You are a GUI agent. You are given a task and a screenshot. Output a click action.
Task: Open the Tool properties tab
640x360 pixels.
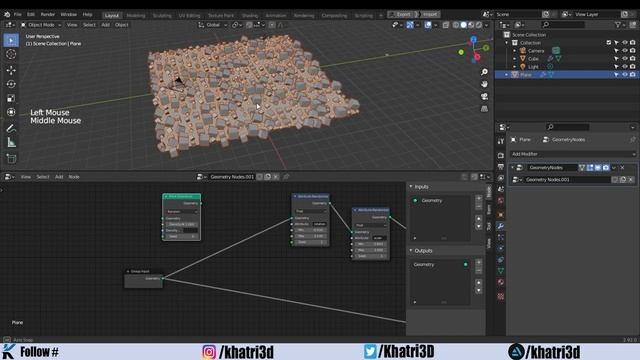point(501,141)
